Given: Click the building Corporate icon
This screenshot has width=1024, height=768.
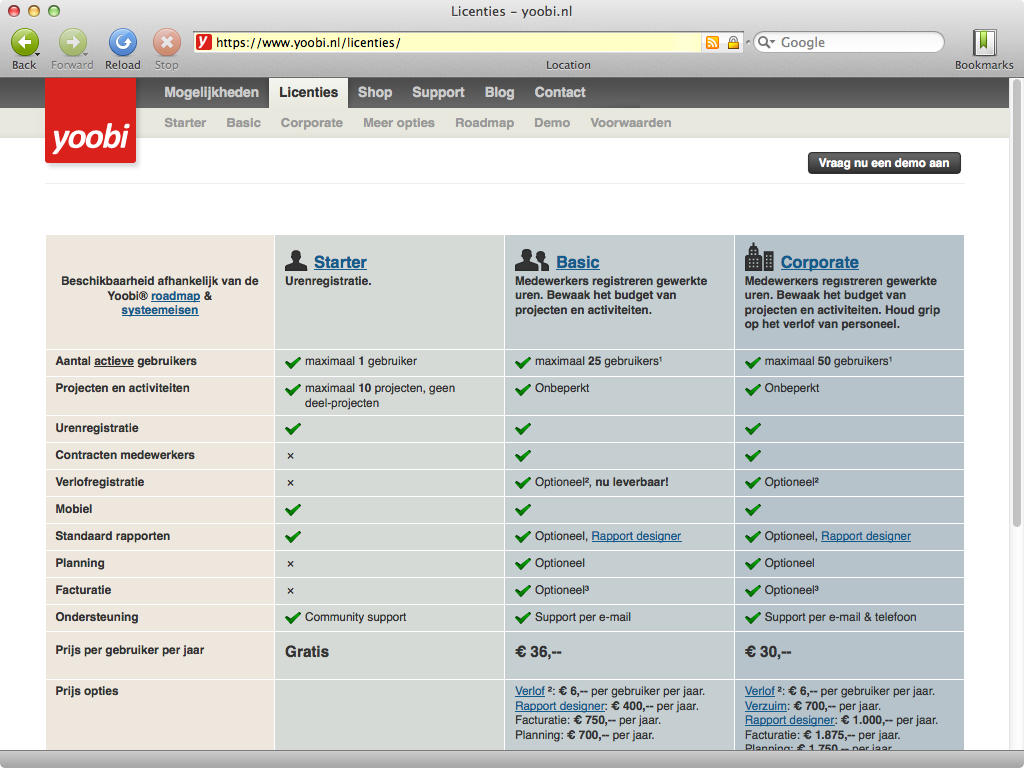Looking at the screenshot, I should (759, 257).
